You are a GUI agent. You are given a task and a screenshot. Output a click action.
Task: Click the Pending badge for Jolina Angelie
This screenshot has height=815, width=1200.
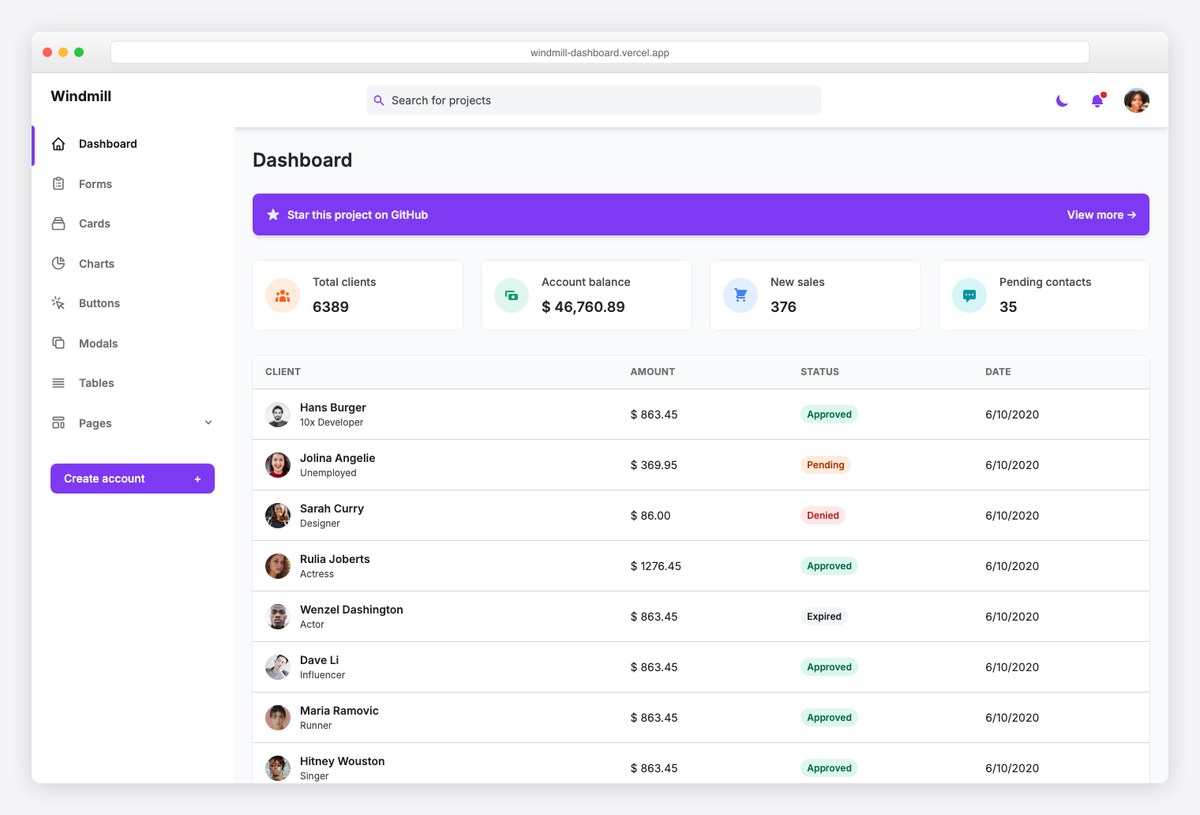coord(825,465)
